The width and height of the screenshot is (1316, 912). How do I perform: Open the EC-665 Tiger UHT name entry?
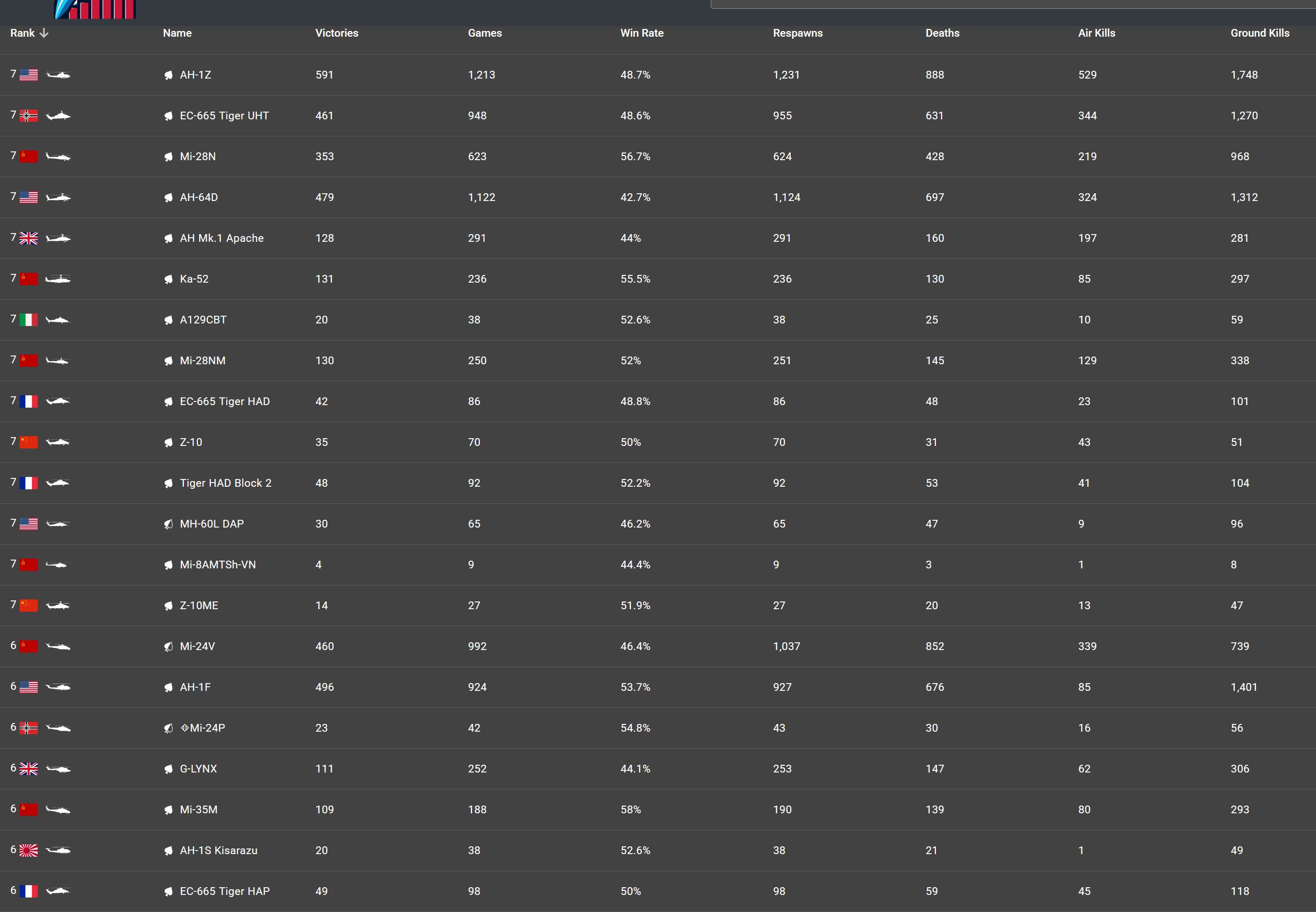tap(225, 116)
